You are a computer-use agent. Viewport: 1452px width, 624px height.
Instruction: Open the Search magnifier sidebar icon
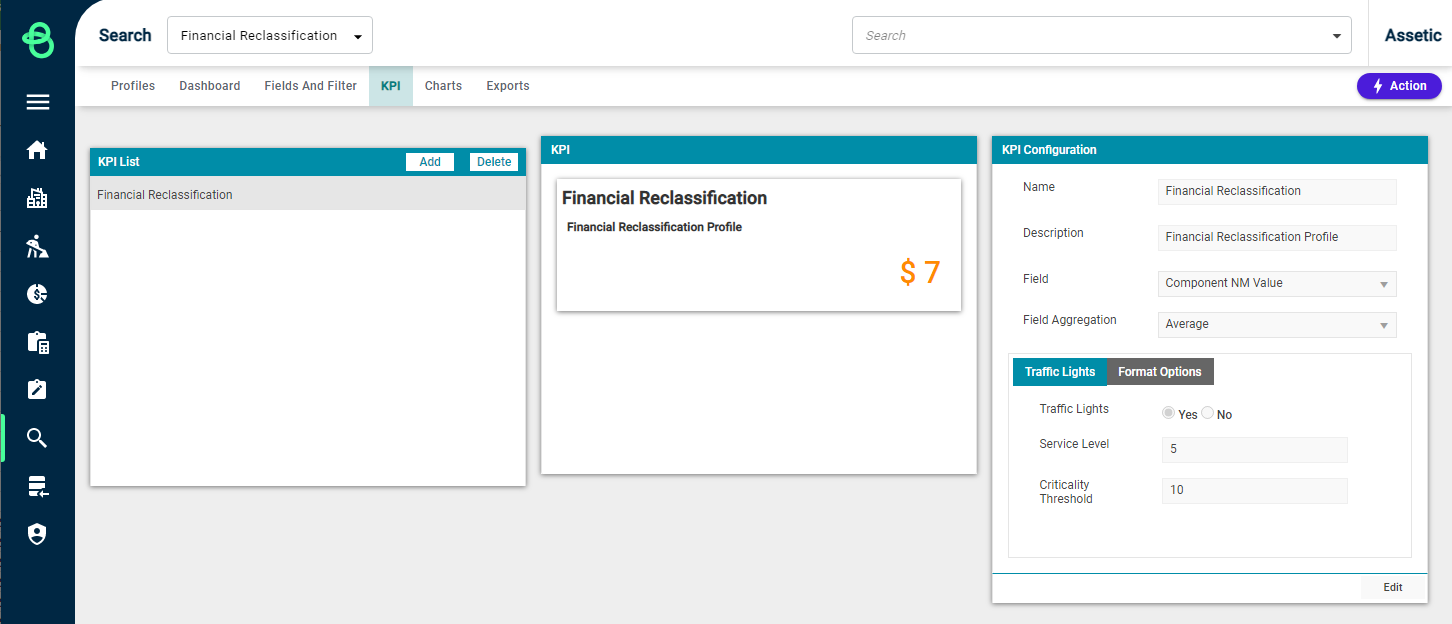[x=37, y=438]
